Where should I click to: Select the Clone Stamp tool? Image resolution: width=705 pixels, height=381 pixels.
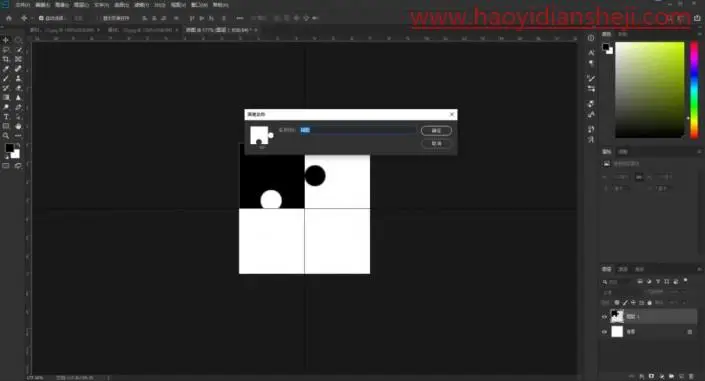click(x=18, y=78)
